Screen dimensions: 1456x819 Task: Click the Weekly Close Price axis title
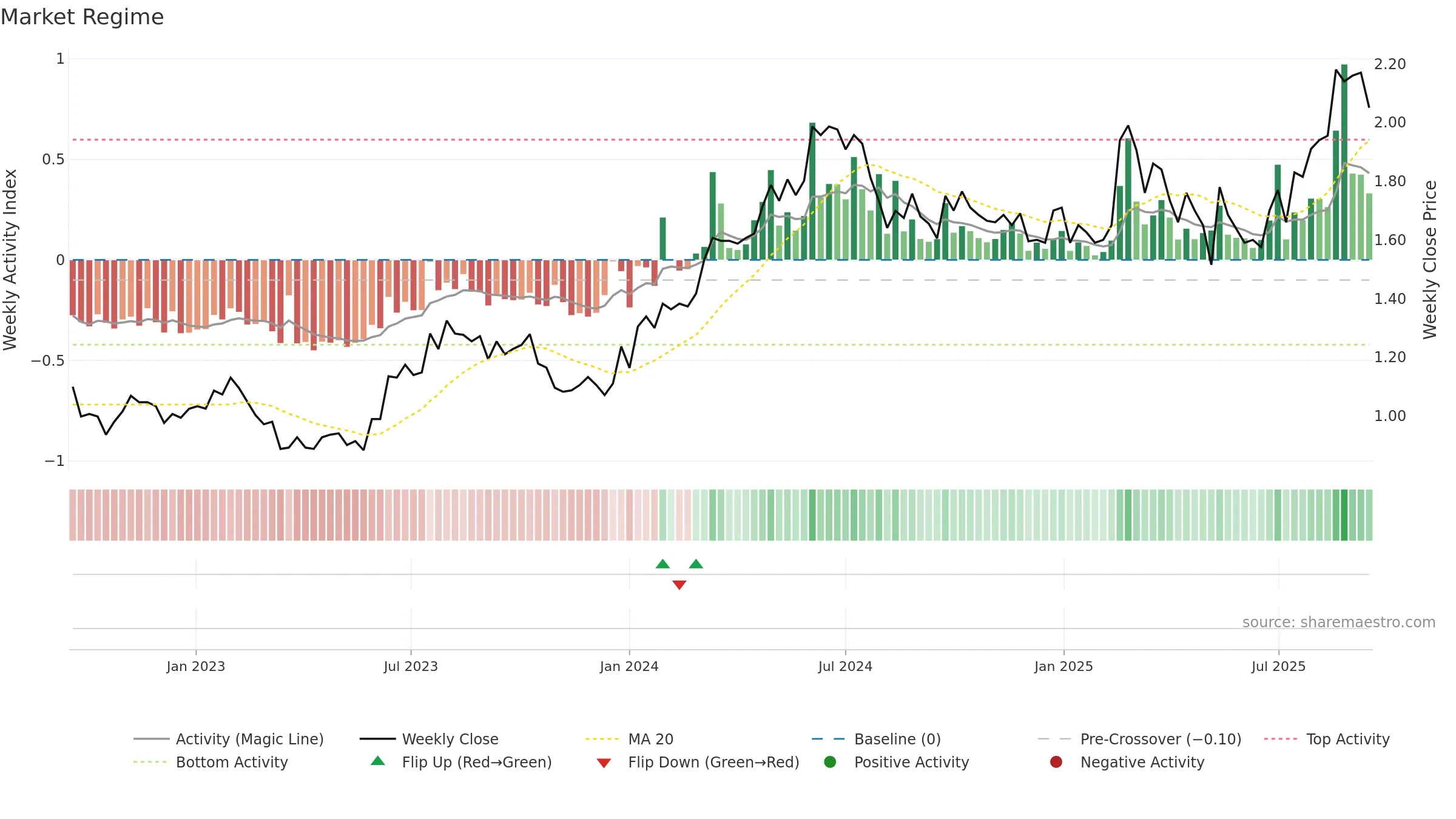coord(1430,260)
